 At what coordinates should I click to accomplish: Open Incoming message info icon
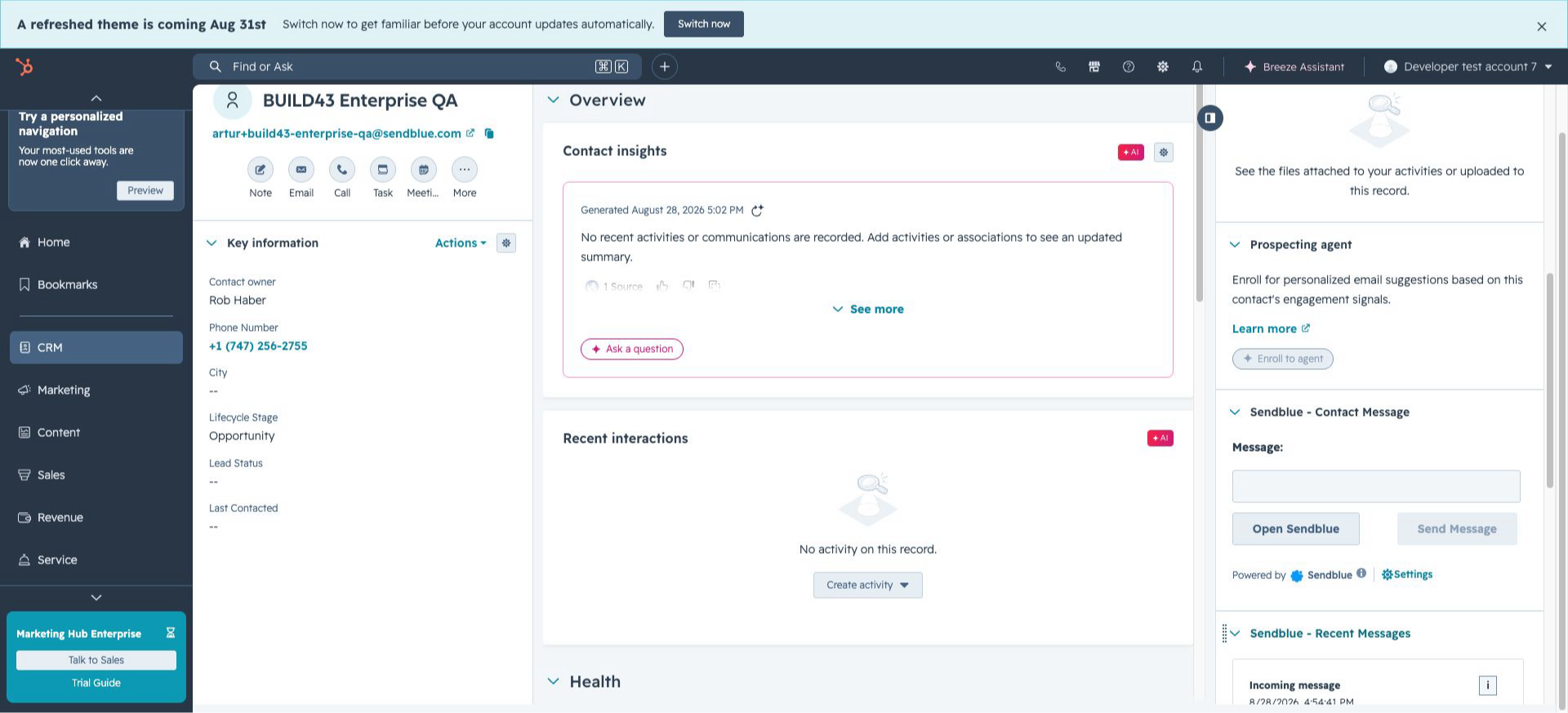[1488, 686]
